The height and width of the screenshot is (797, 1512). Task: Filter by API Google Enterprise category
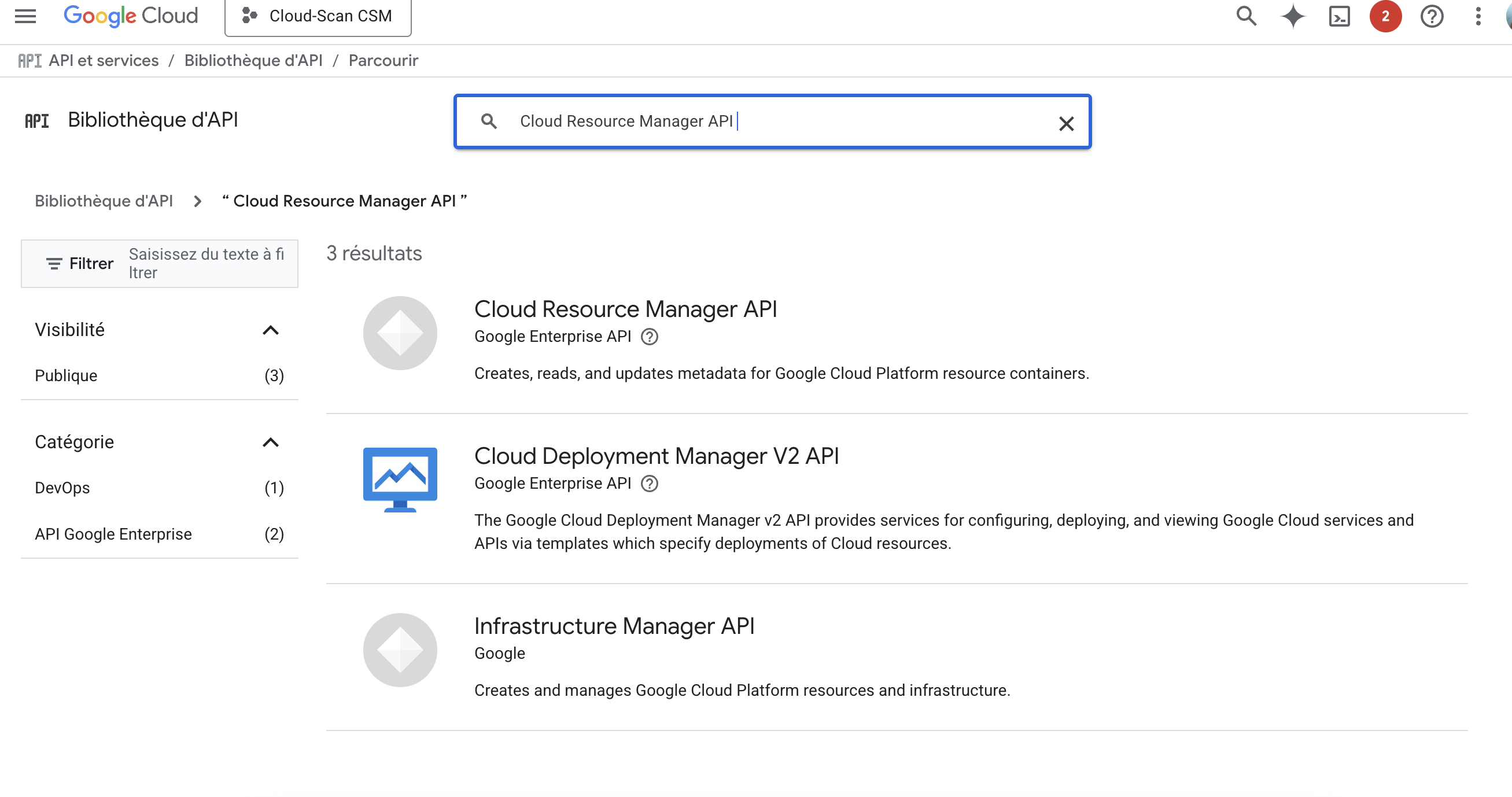click(113, 534)
